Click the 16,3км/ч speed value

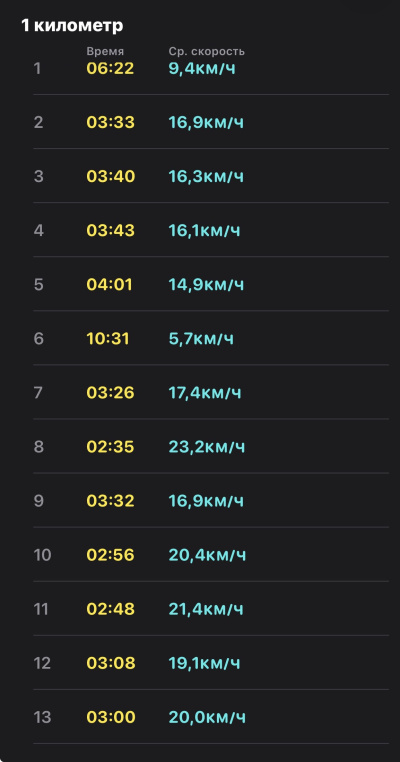point(206,176)
